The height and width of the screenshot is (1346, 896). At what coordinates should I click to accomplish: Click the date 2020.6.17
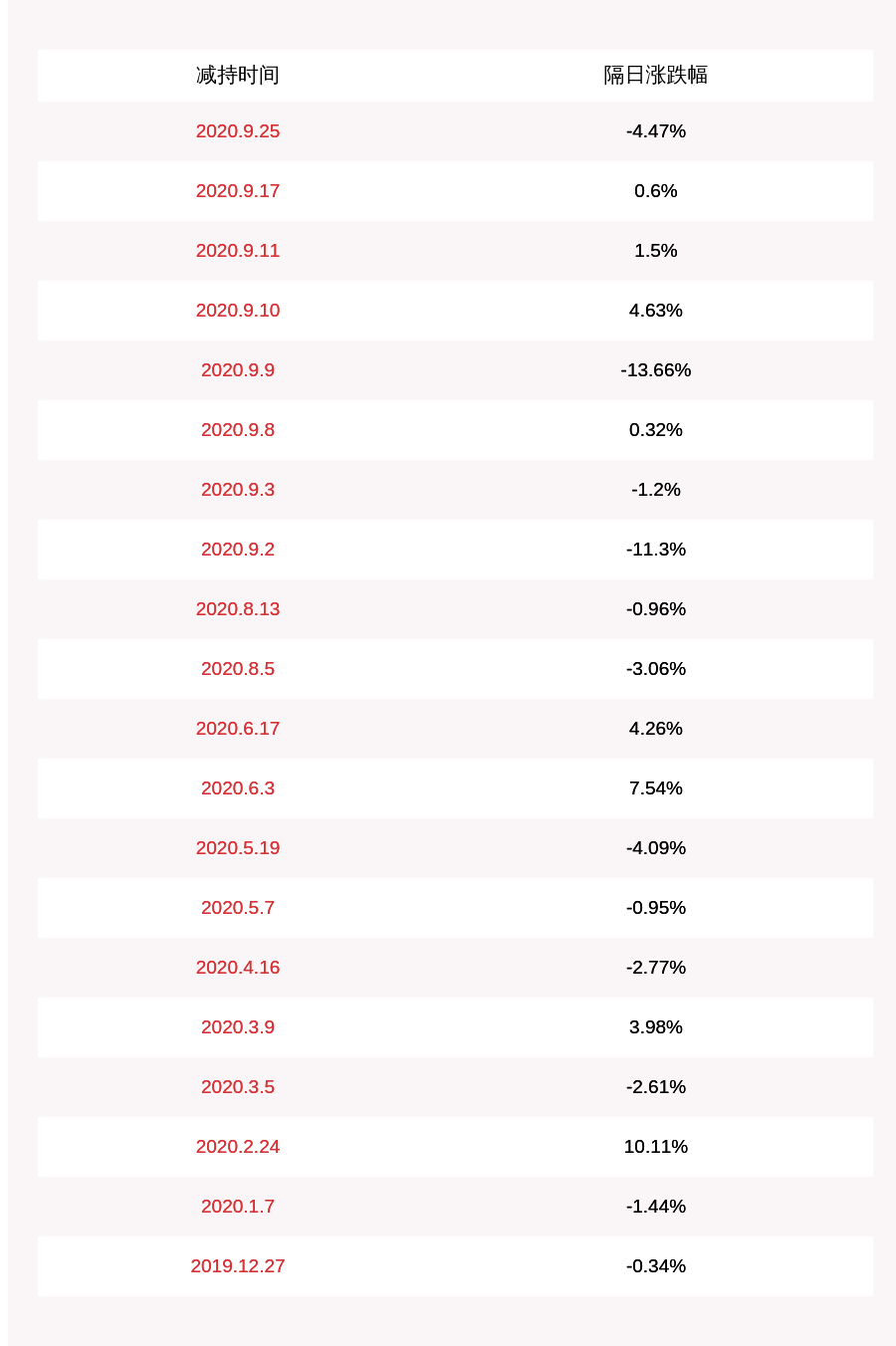[x=238, y=729]
